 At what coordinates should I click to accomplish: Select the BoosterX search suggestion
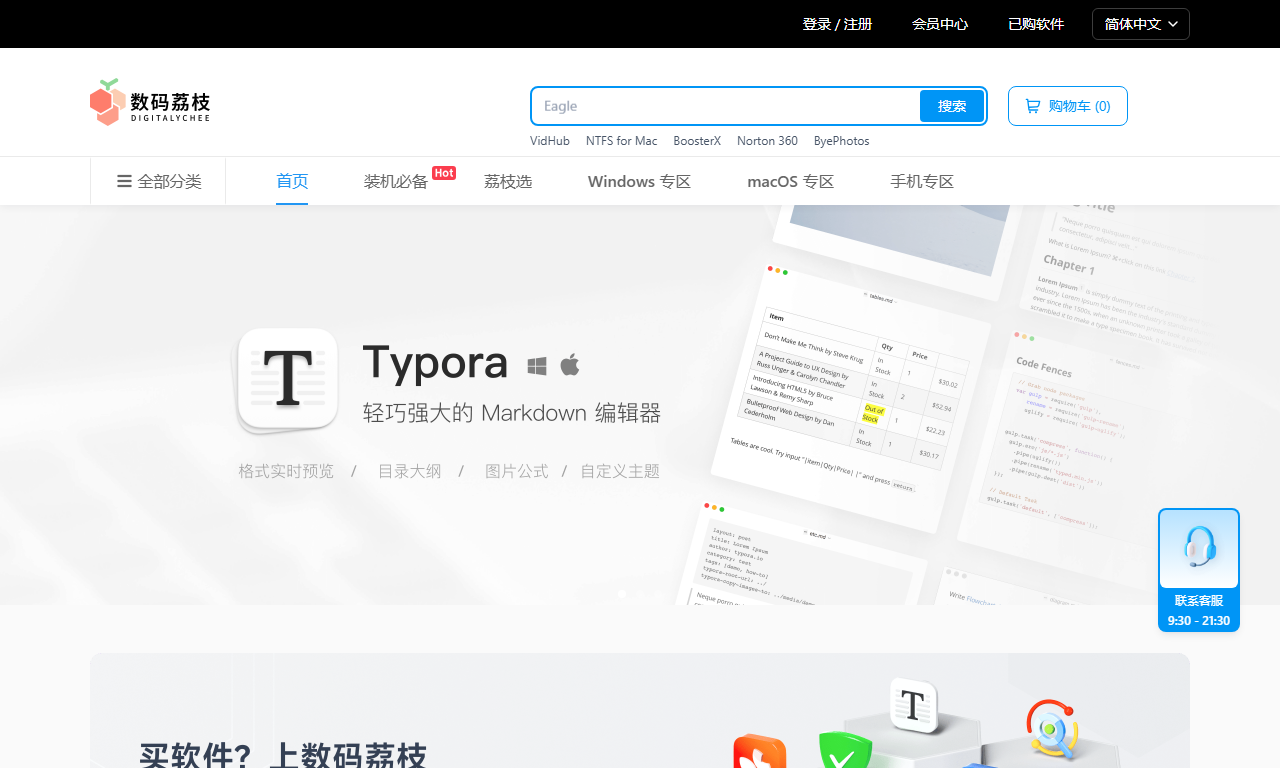(x=697, y=141)
